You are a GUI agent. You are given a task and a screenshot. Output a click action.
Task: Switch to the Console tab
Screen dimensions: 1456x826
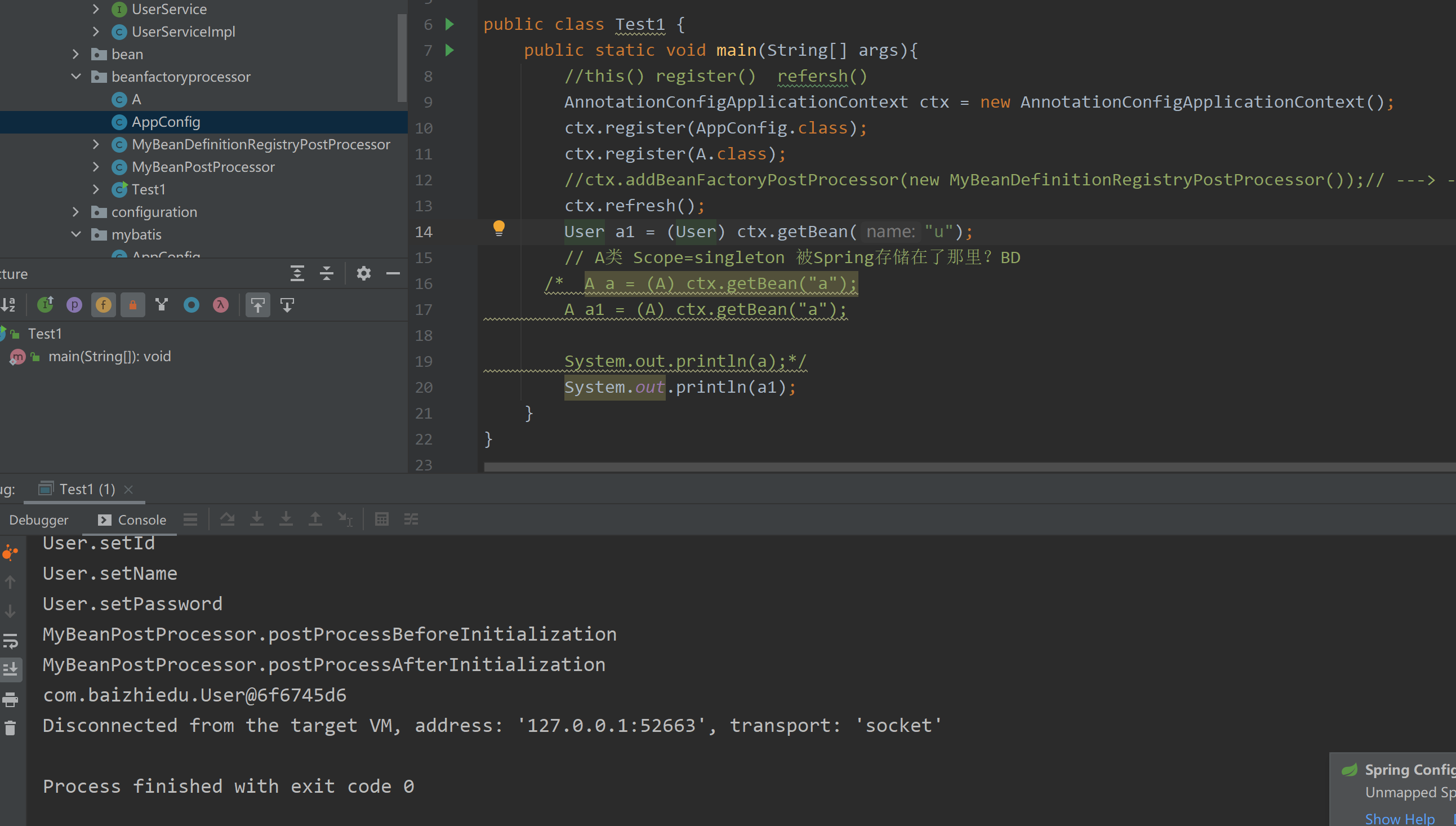click(x=132, y=519)
